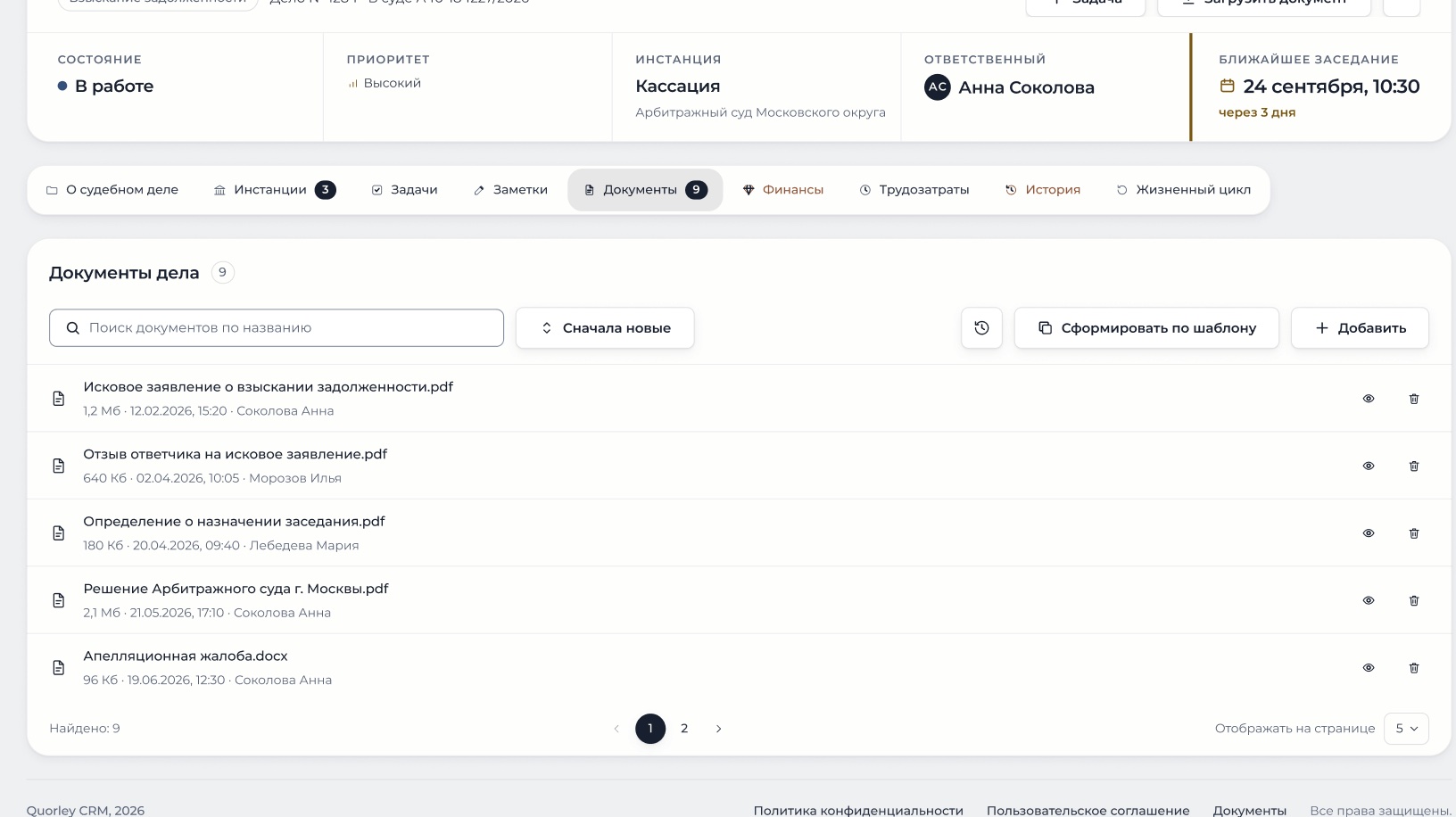
Task: Click the Сформировать по шаблону button
Action: pyautogui.click(x=1146, y=328)
